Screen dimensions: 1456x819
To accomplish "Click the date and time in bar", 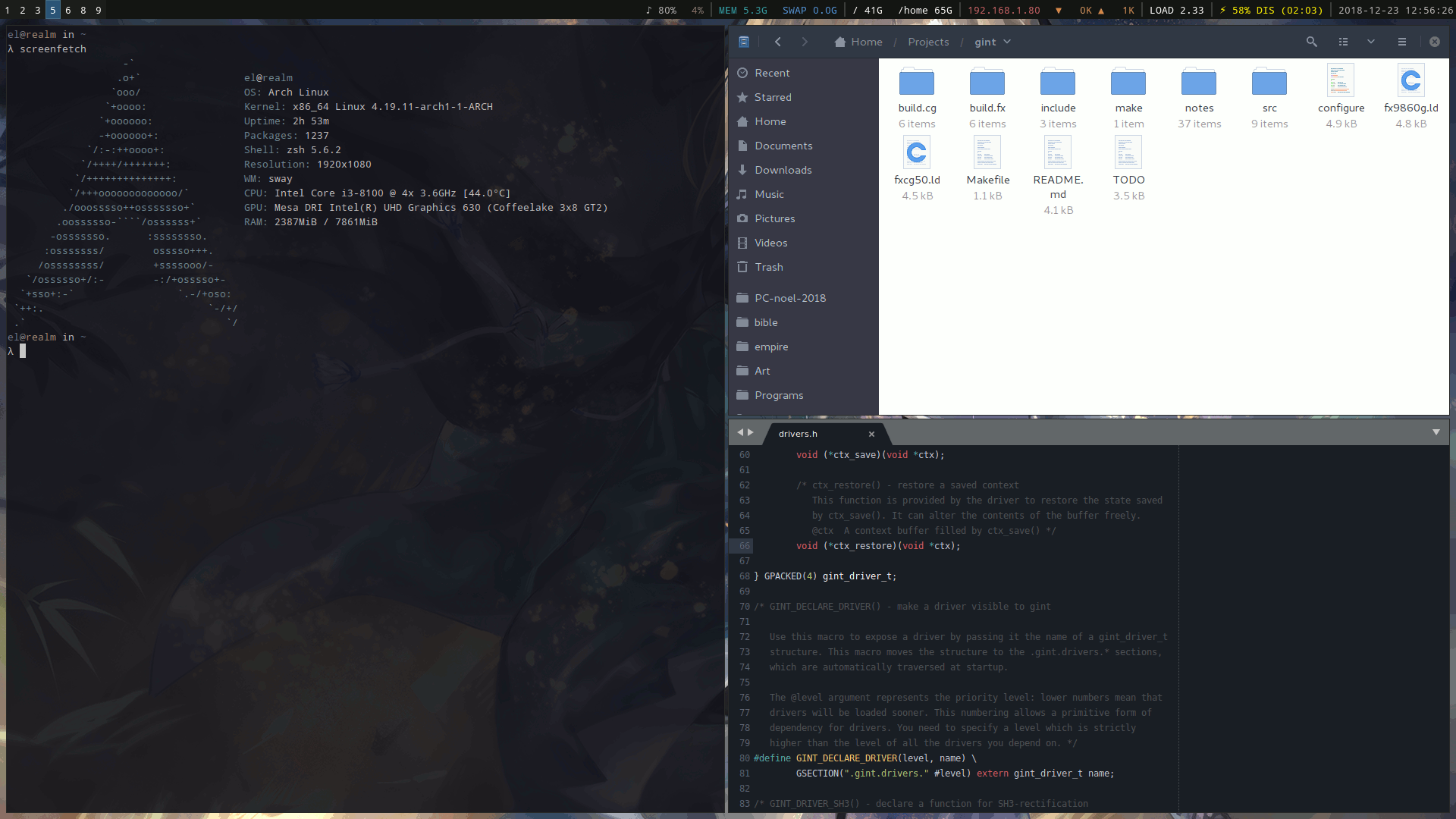I will [x=1395, y=10].
